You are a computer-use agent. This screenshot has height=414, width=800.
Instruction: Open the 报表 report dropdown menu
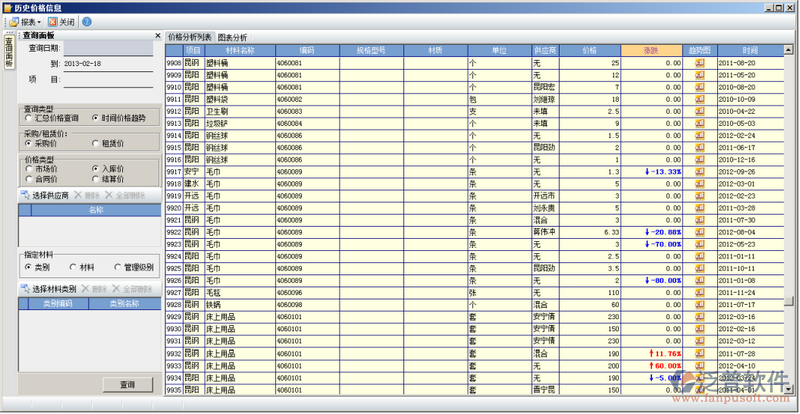click(25, 21)
